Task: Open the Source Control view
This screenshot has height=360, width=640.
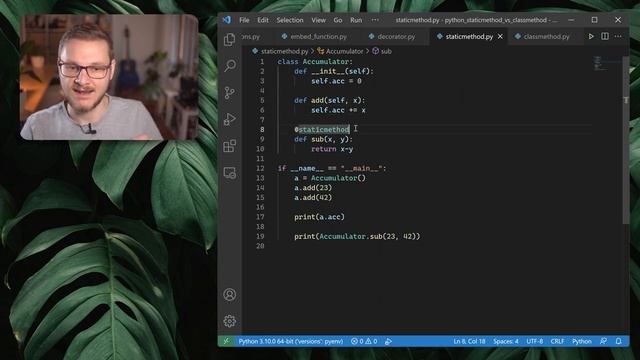Action: 230,93
